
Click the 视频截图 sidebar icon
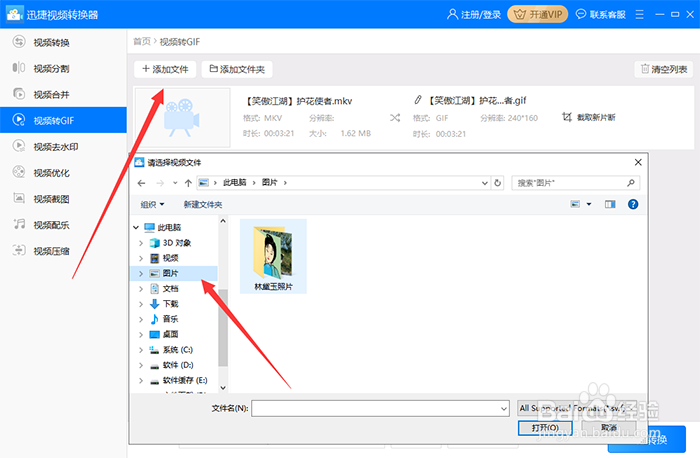tap(19, 198)
